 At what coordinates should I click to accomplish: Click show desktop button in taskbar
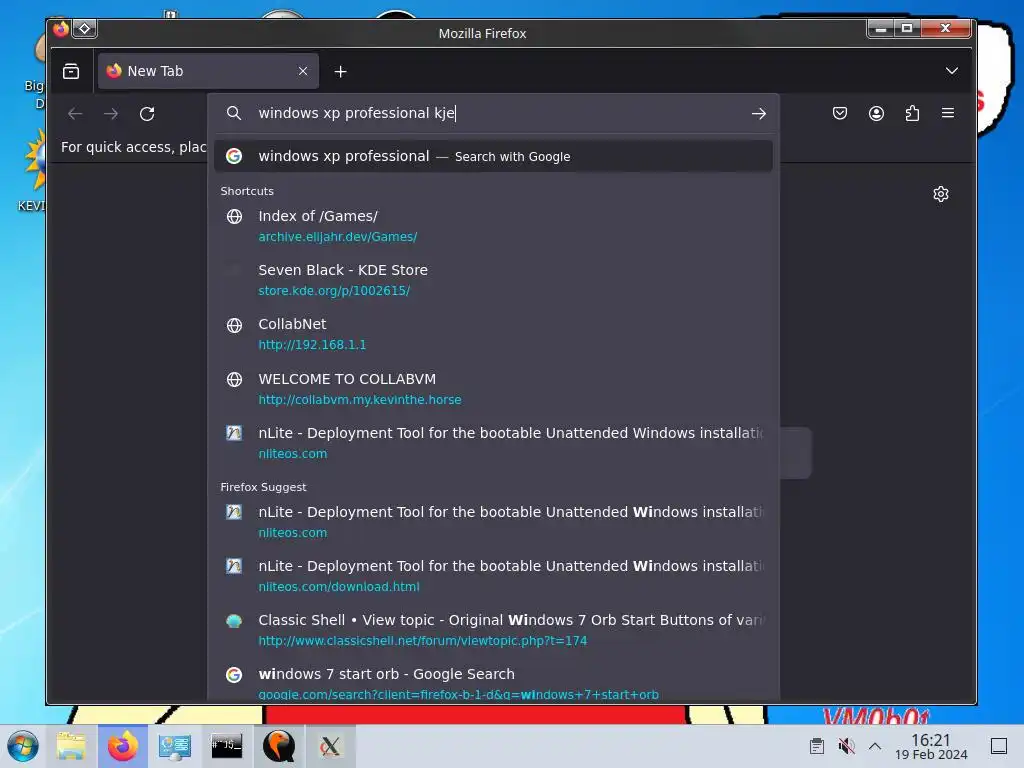[999, 746]
